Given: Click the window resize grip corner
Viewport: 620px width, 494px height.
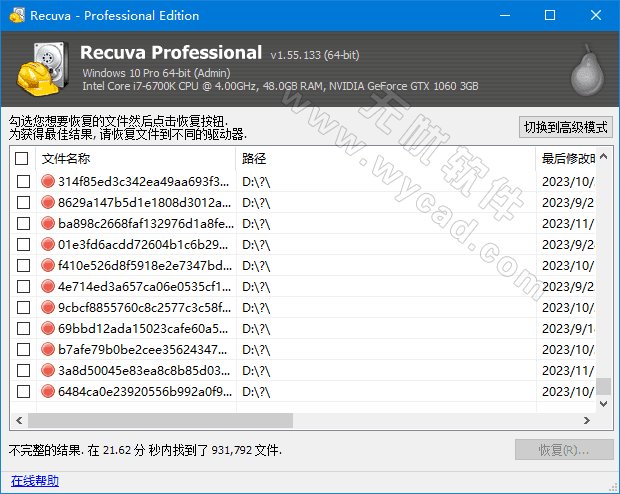Looking at the screenshot, I should [614, 488].
